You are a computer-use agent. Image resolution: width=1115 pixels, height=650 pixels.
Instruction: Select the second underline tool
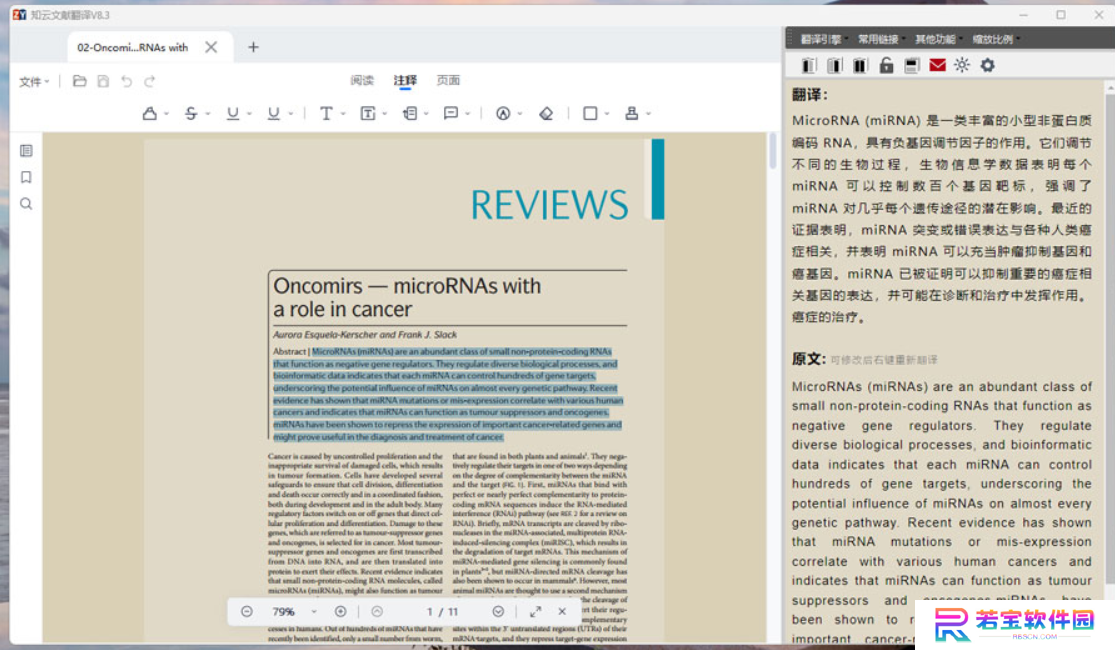[274, 113]
